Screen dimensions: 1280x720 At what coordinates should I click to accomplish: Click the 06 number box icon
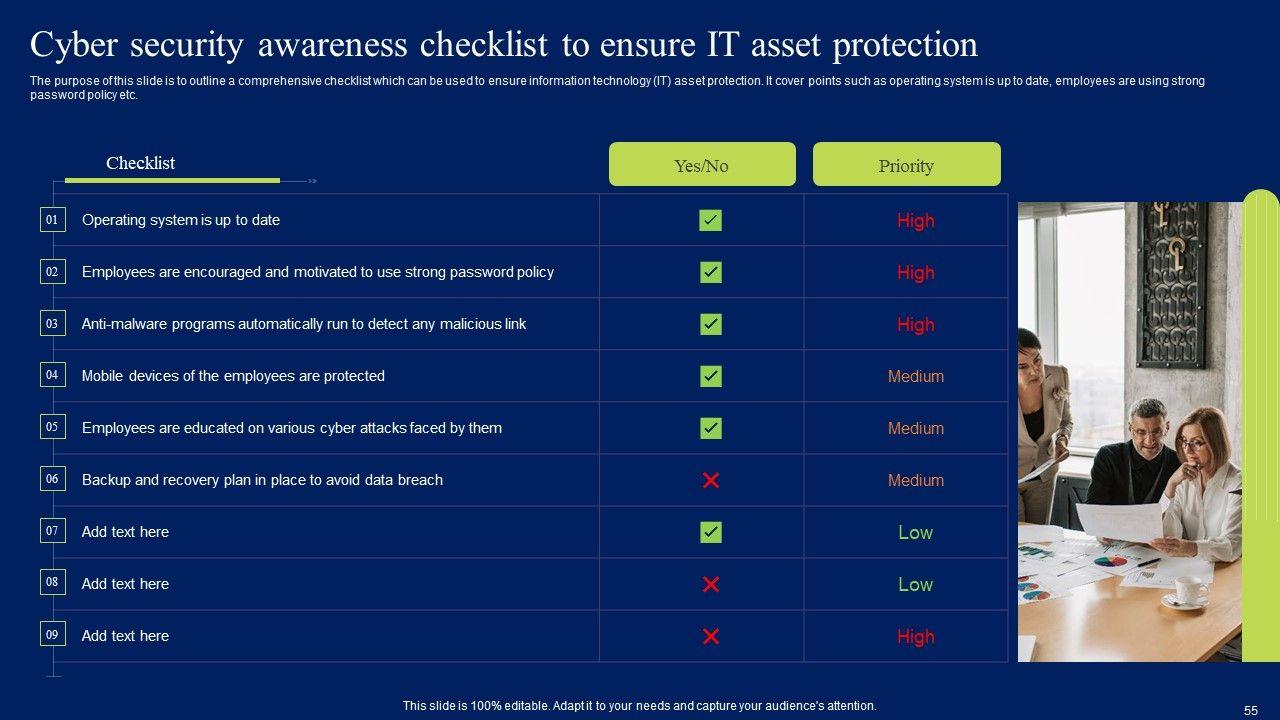[x=52, y=479]
